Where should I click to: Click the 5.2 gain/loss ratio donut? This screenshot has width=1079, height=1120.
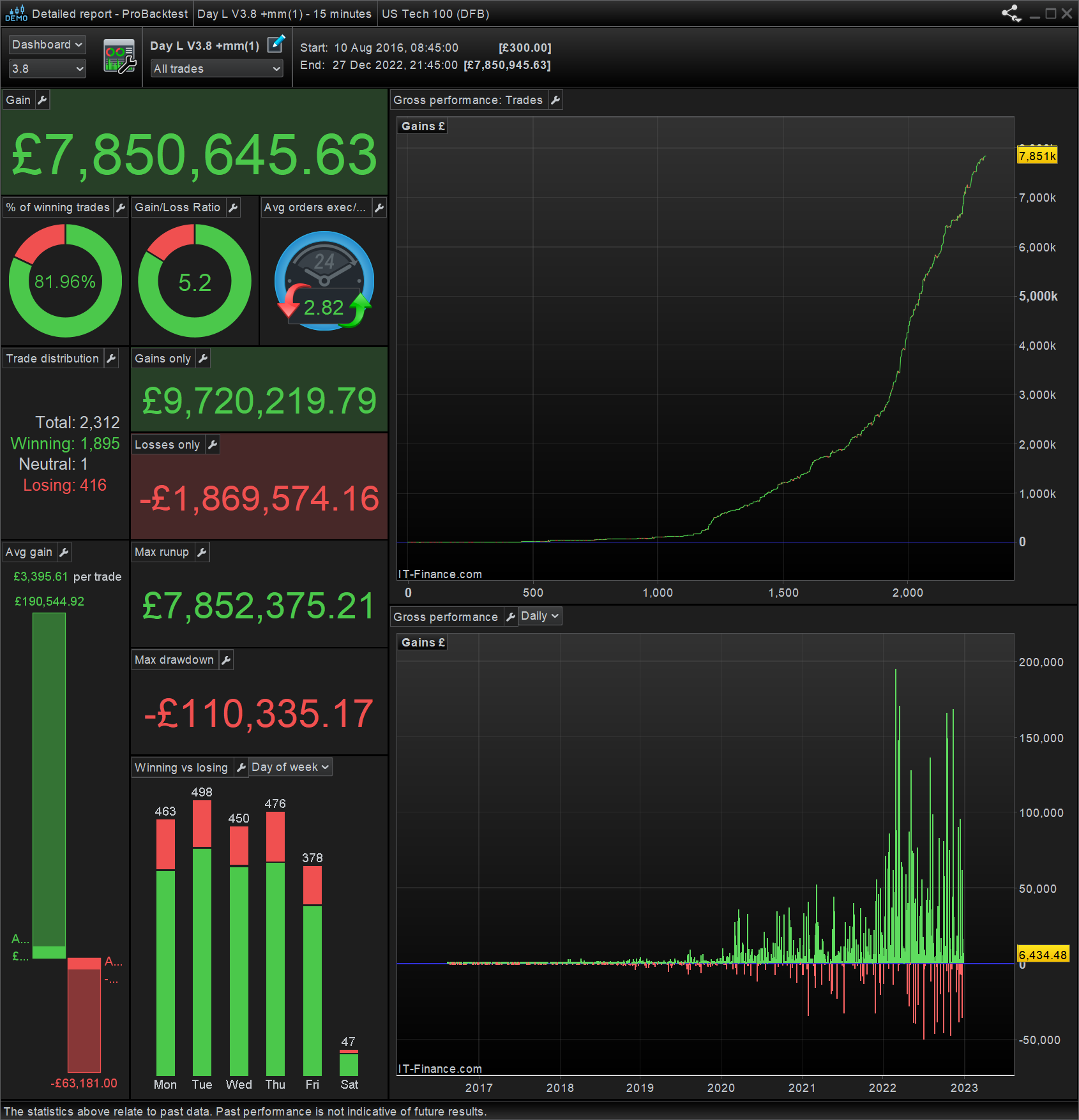[195, 281]
